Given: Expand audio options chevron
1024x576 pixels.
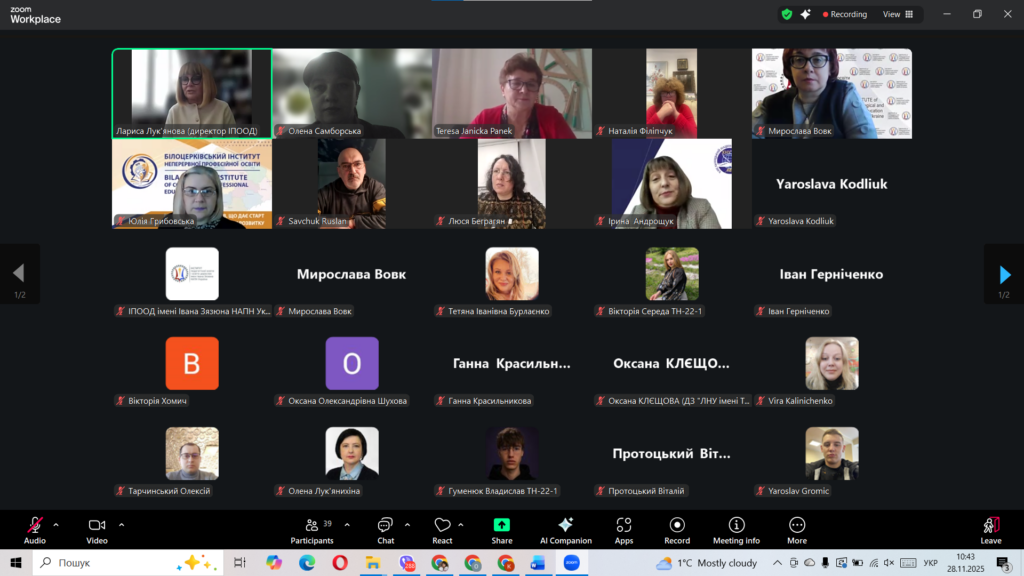Looking at the screenshot, I should click(x=56, y=524).
